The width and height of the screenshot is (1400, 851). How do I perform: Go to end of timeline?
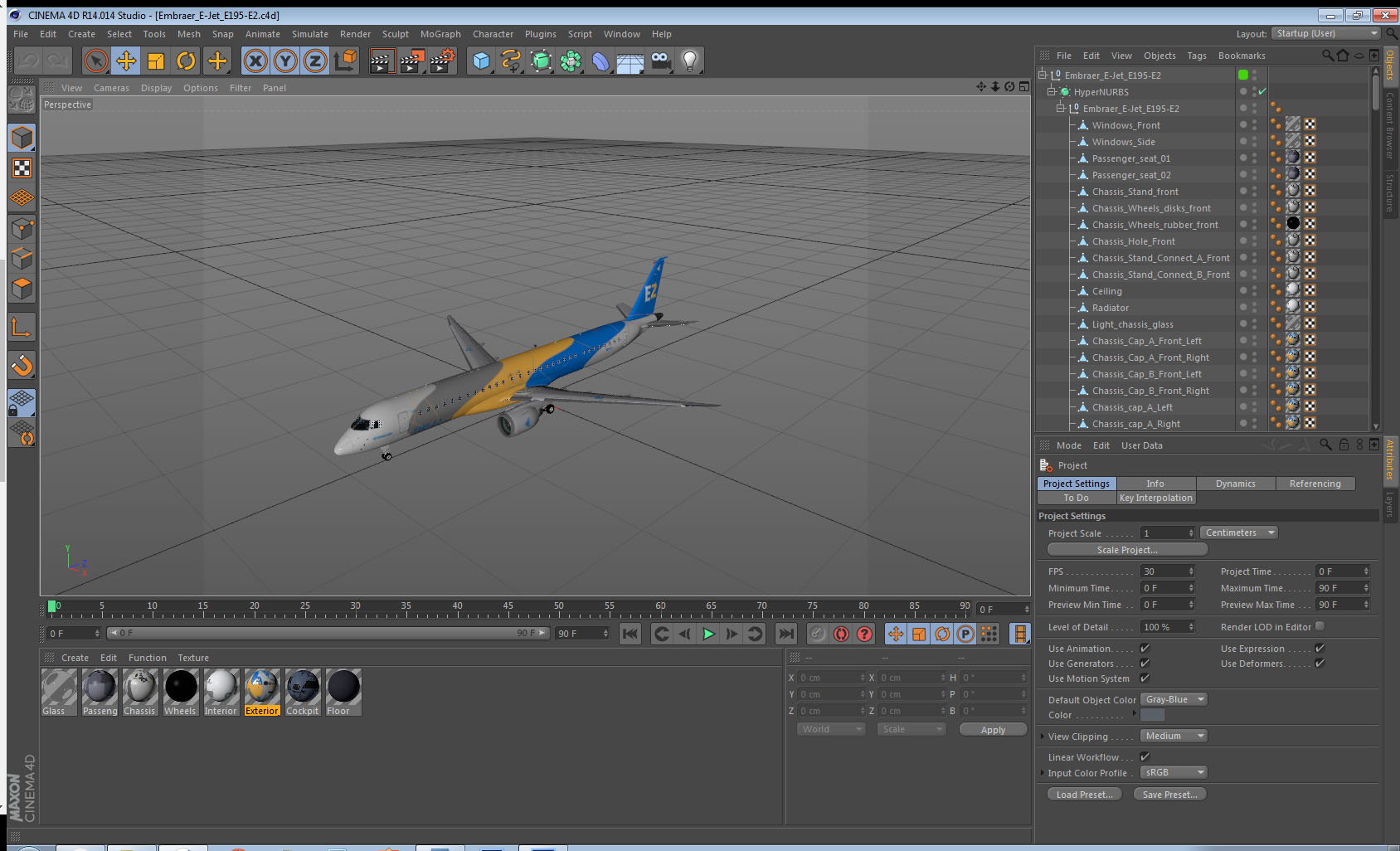(x=785, y=634)
